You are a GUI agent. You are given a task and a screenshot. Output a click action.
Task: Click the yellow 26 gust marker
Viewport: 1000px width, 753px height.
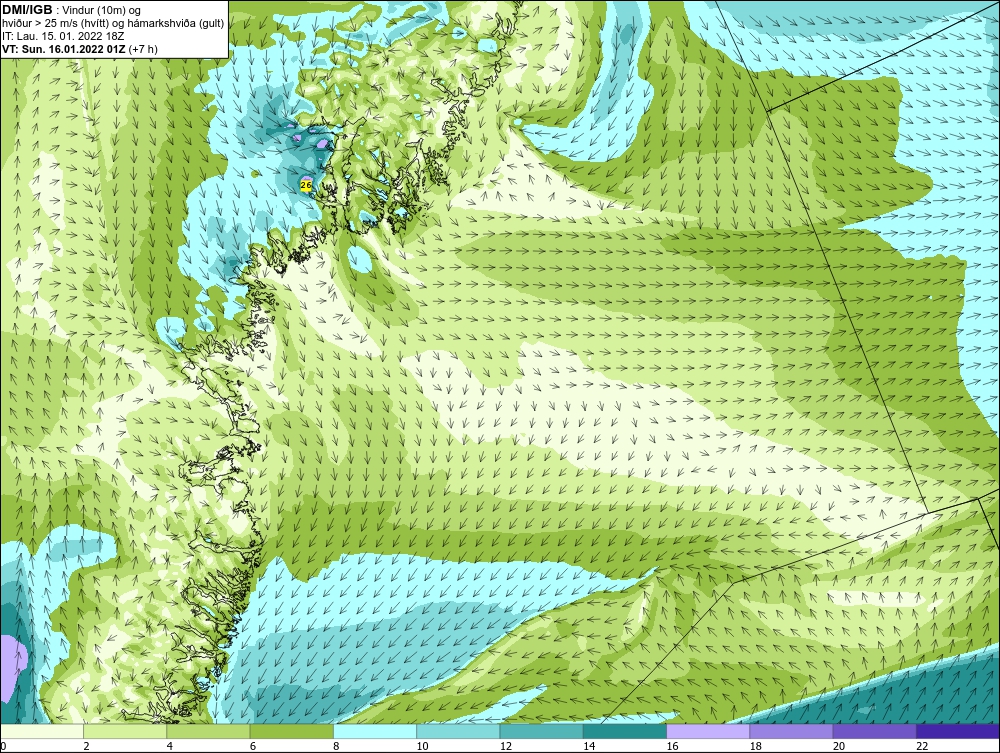305,185
